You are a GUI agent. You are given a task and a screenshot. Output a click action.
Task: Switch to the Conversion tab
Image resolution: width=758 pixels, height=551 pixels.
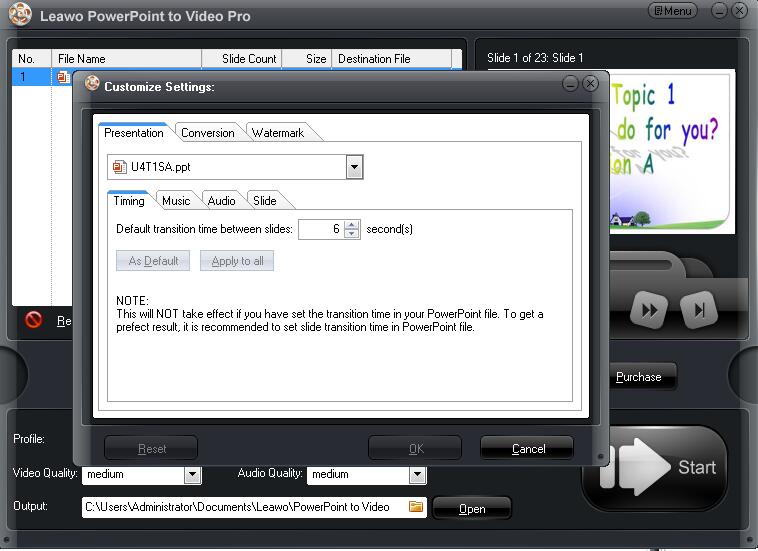click(x=207, y=133)
